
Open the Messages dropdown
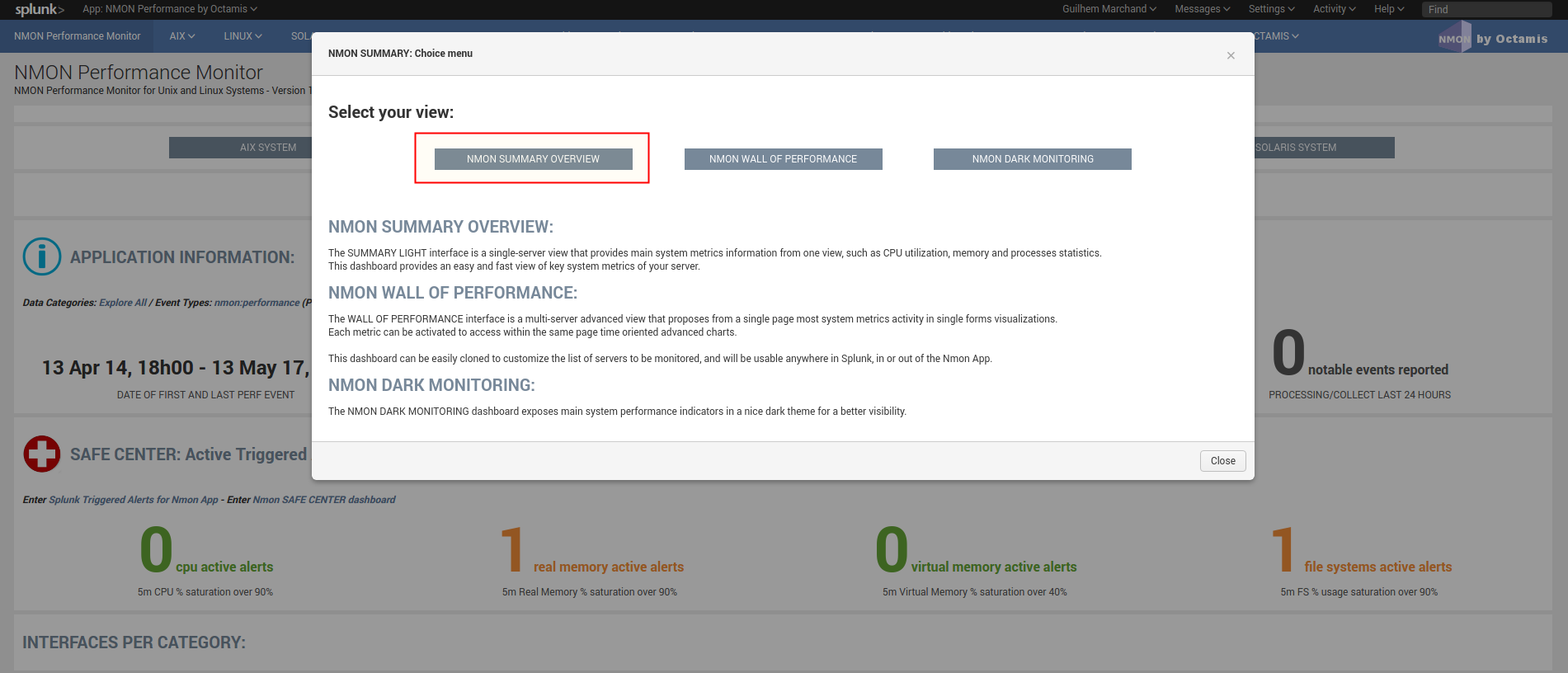1202,9
